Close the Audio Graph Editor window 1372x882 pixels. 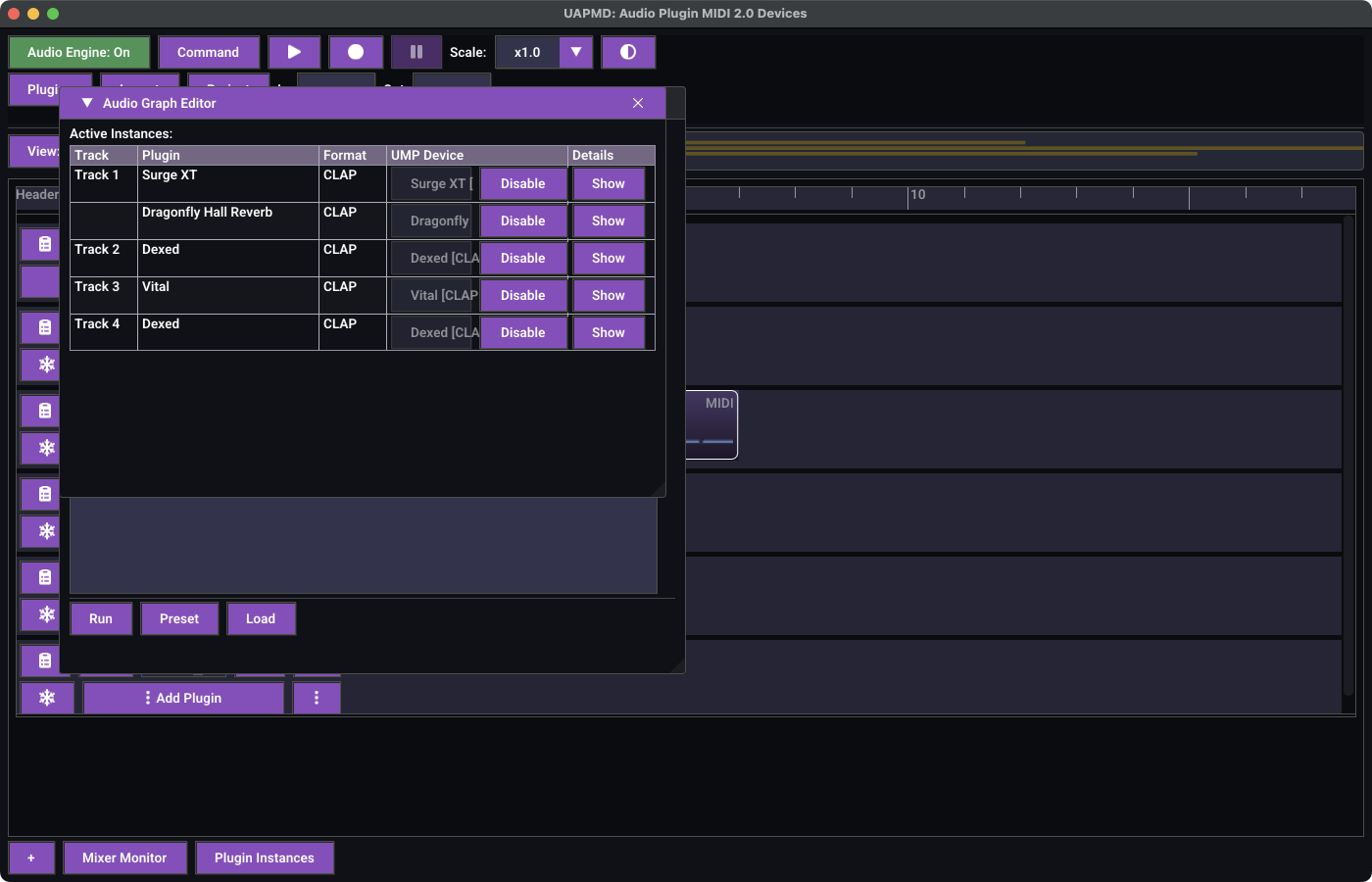click(638, 103)
